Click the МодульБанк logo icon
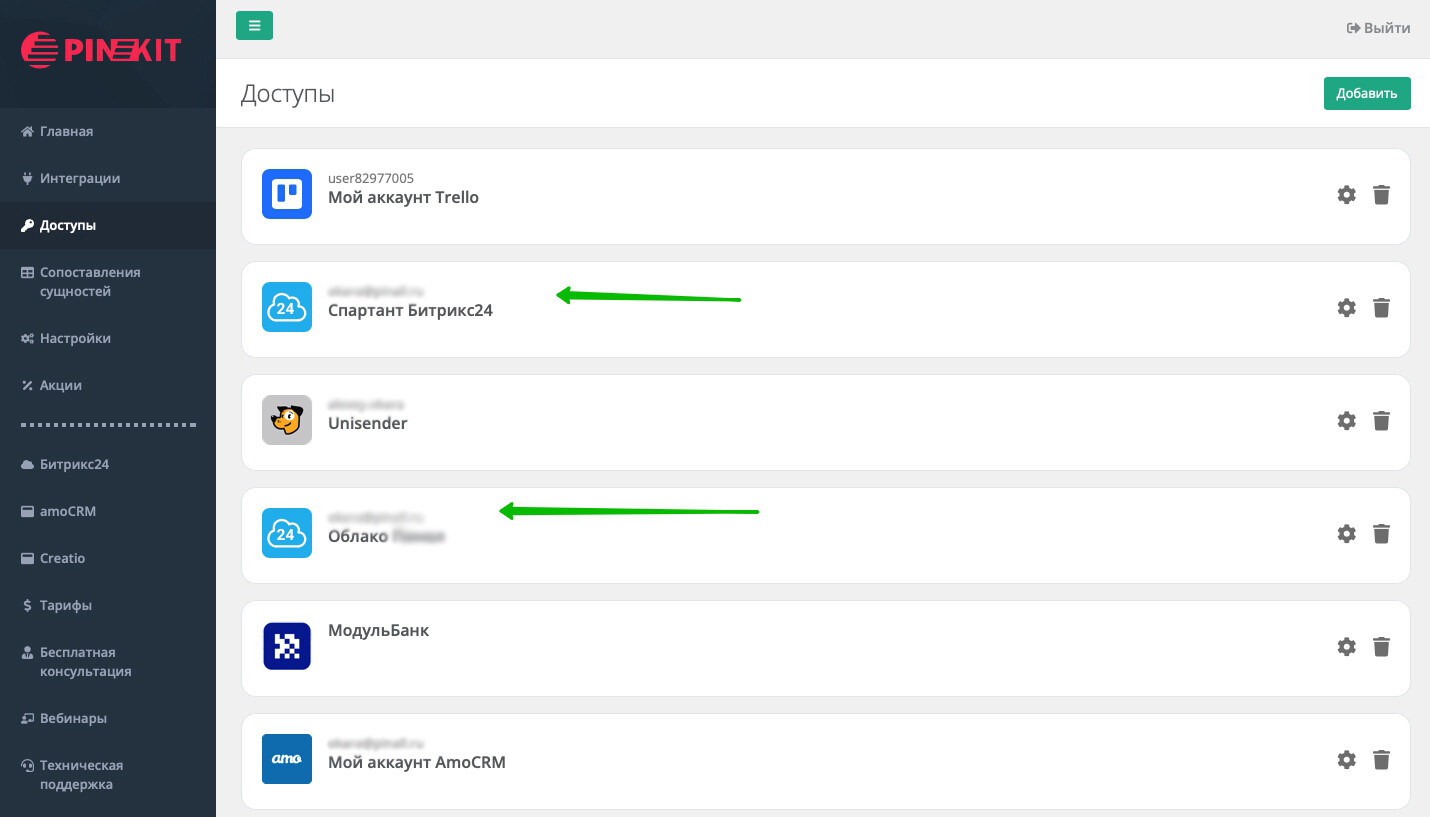The height and width of the screenshot is (817, 1430). (x=287, y=646)
